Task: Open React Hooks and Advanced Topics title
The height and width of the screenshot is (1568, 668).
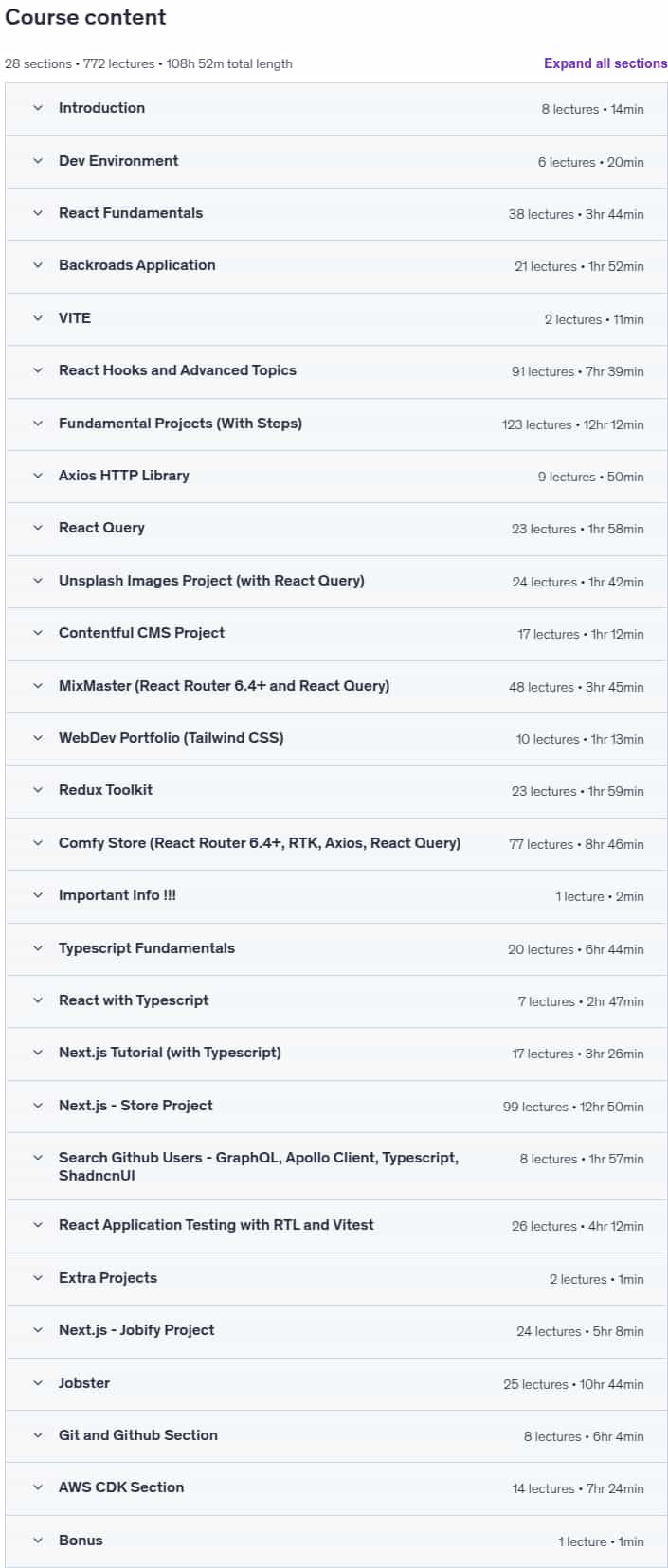Action: click(177, 370)
